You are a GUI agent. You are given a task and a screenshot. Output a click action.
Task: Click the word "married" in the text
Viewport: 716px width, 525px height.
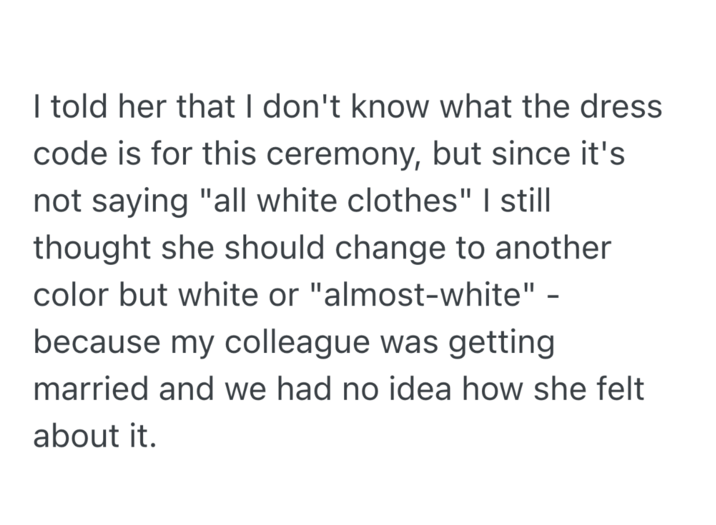coord(88,390)
